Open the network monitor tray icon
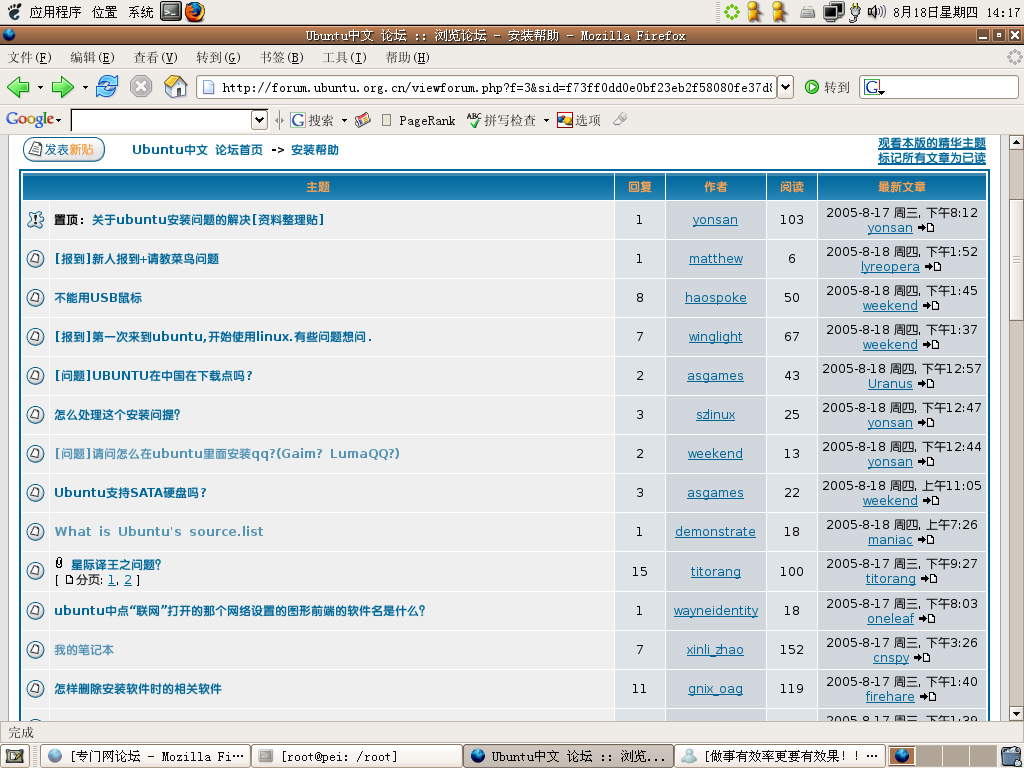This screenshot has height=768, width=1024. [x=833, y=12]
